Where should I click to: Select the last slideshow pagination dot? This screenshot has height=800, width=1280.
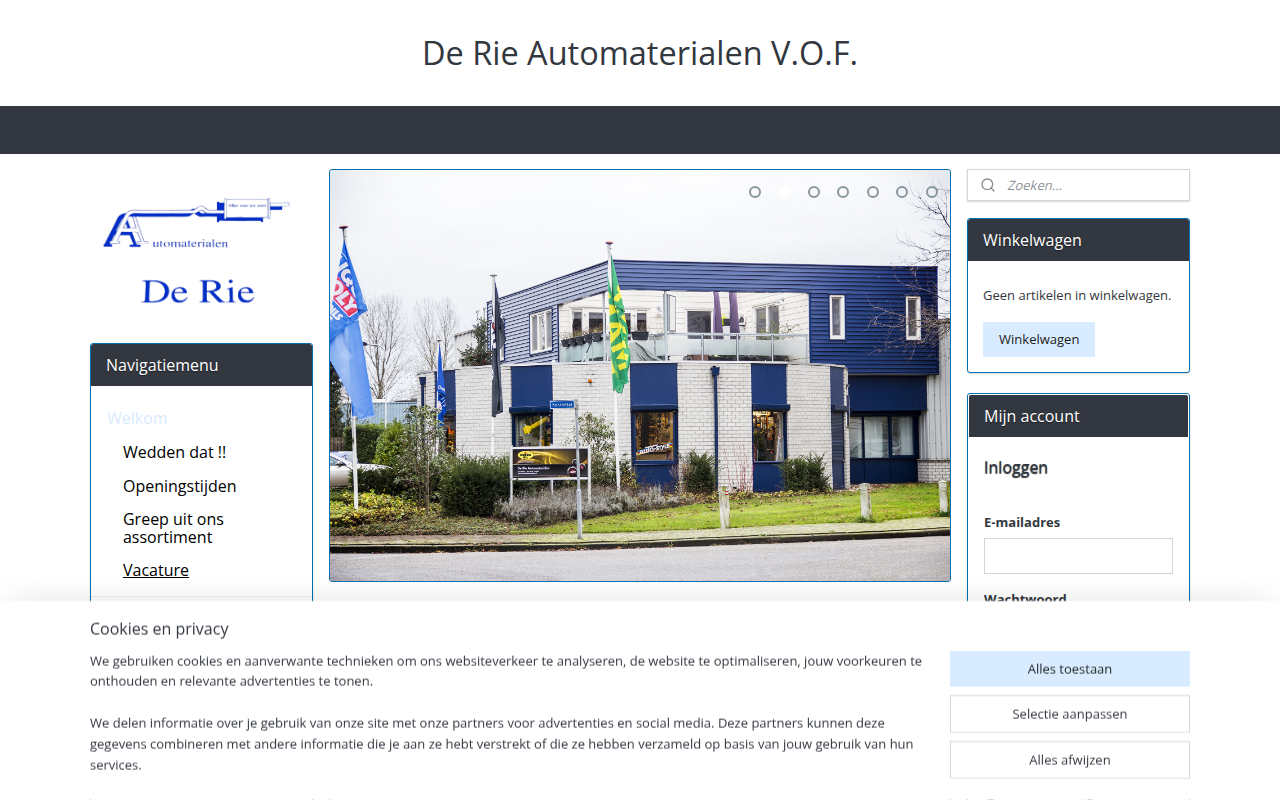pos(932,192)
